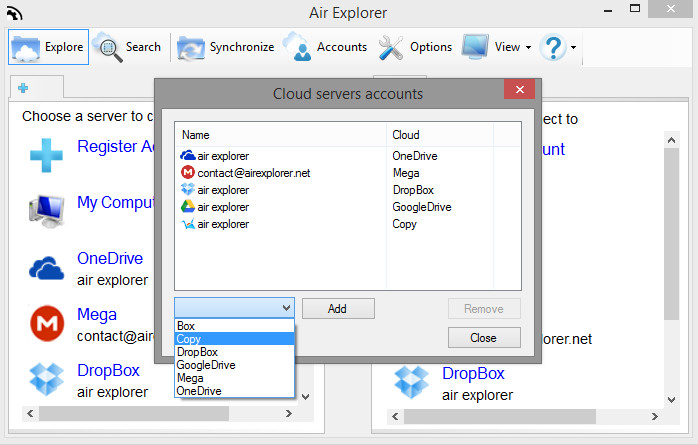This screenshot has height=445, width=698.
Task: Open the My Computer link
Action: pyautogui.click(x=116, y=202)
